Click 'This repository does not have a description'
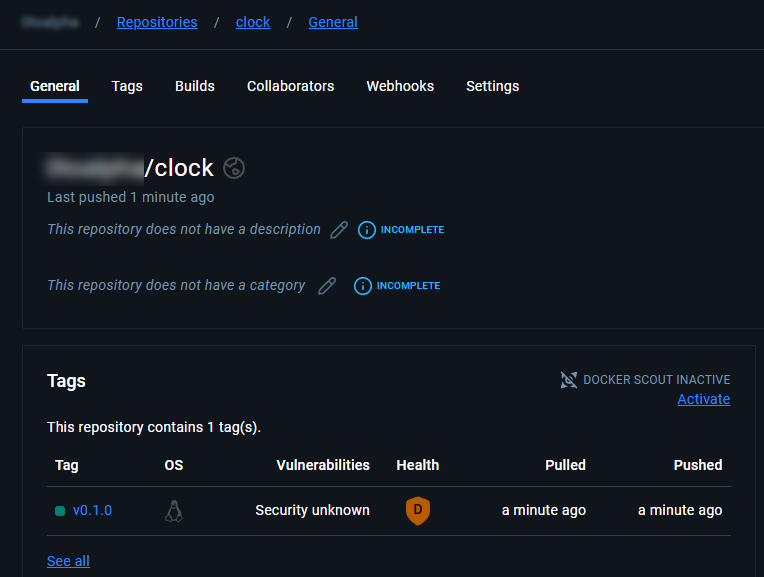Viewport: 764px width, 577px height. pyautogui.click(x=184, y=230)
